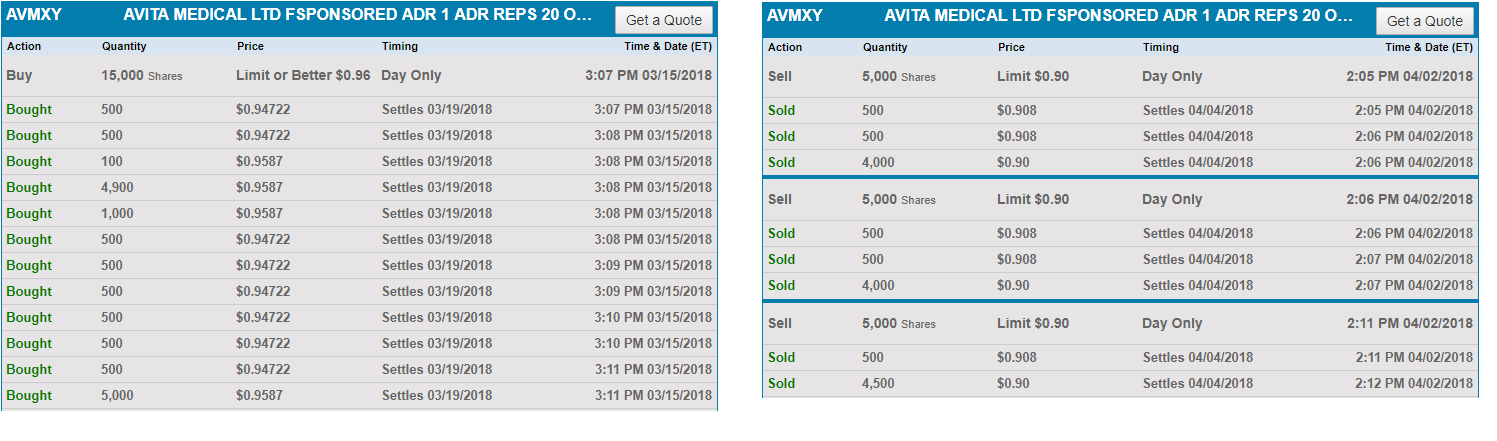Select the Bought 100 shares row
Viewport: 1497px width, 441px height.
tap(360, 161)
